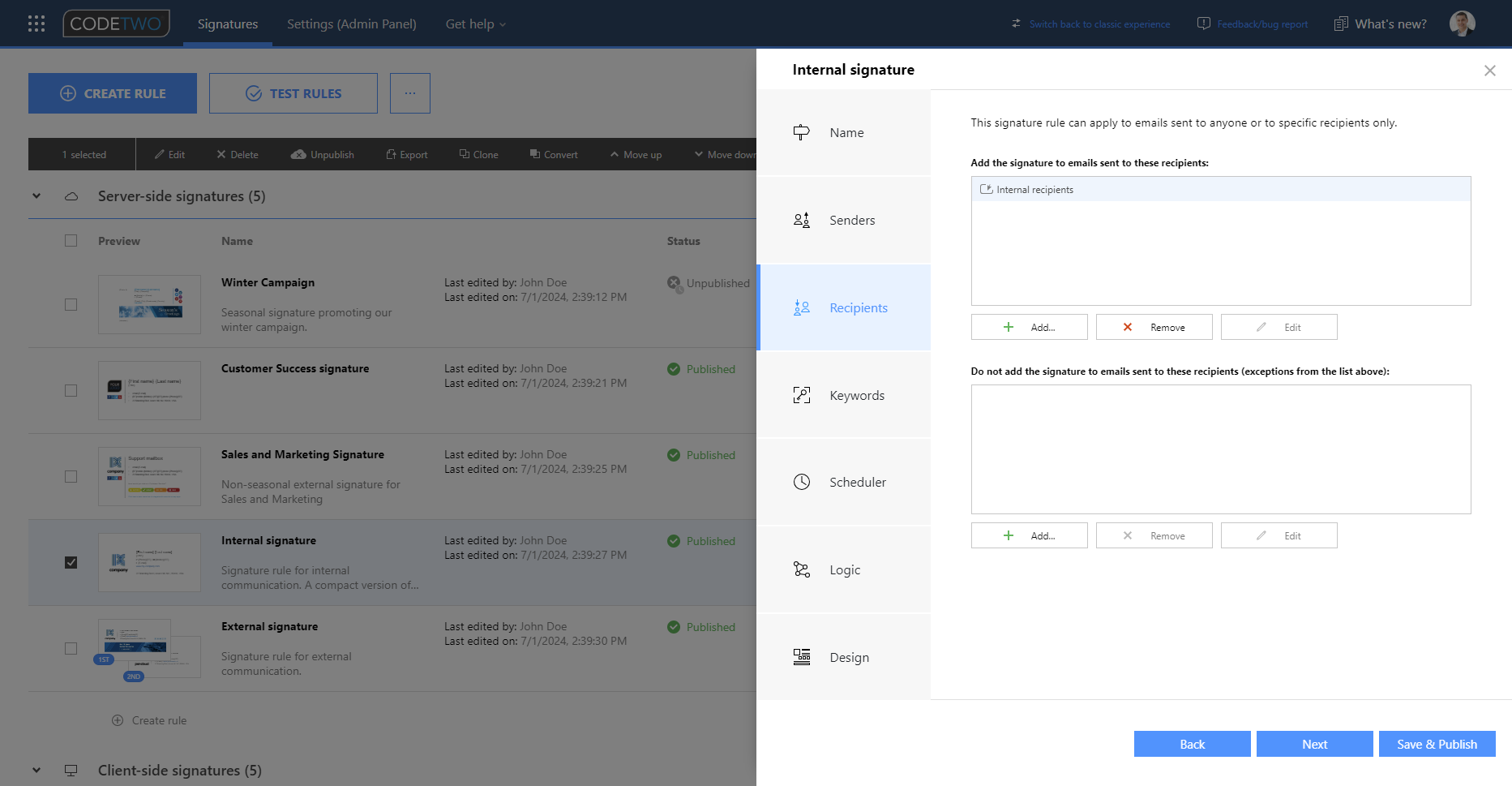Open the Scheduler section icon

click(801, 481)
